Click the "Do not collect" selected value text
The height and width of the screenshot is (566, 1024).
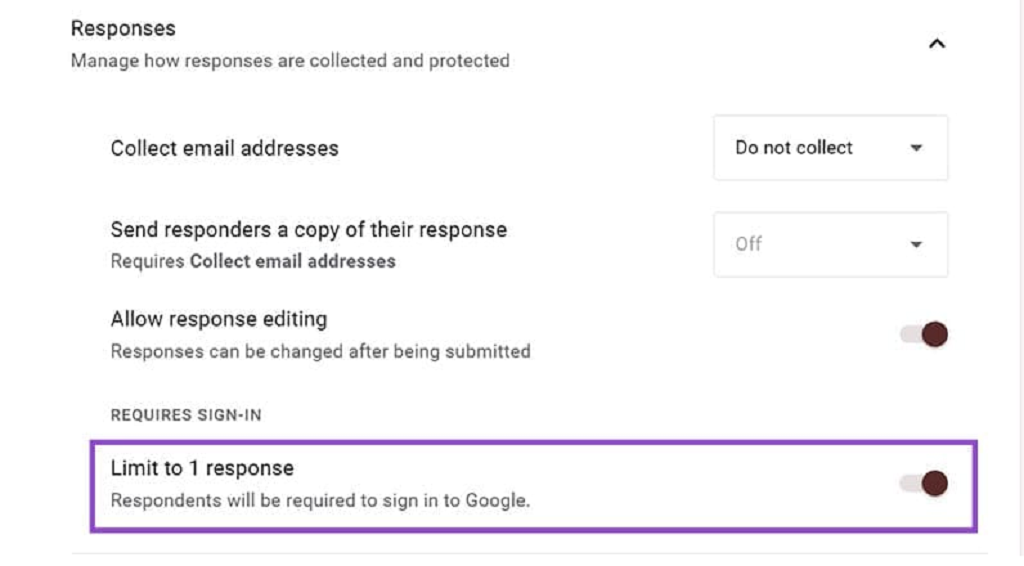794,148
